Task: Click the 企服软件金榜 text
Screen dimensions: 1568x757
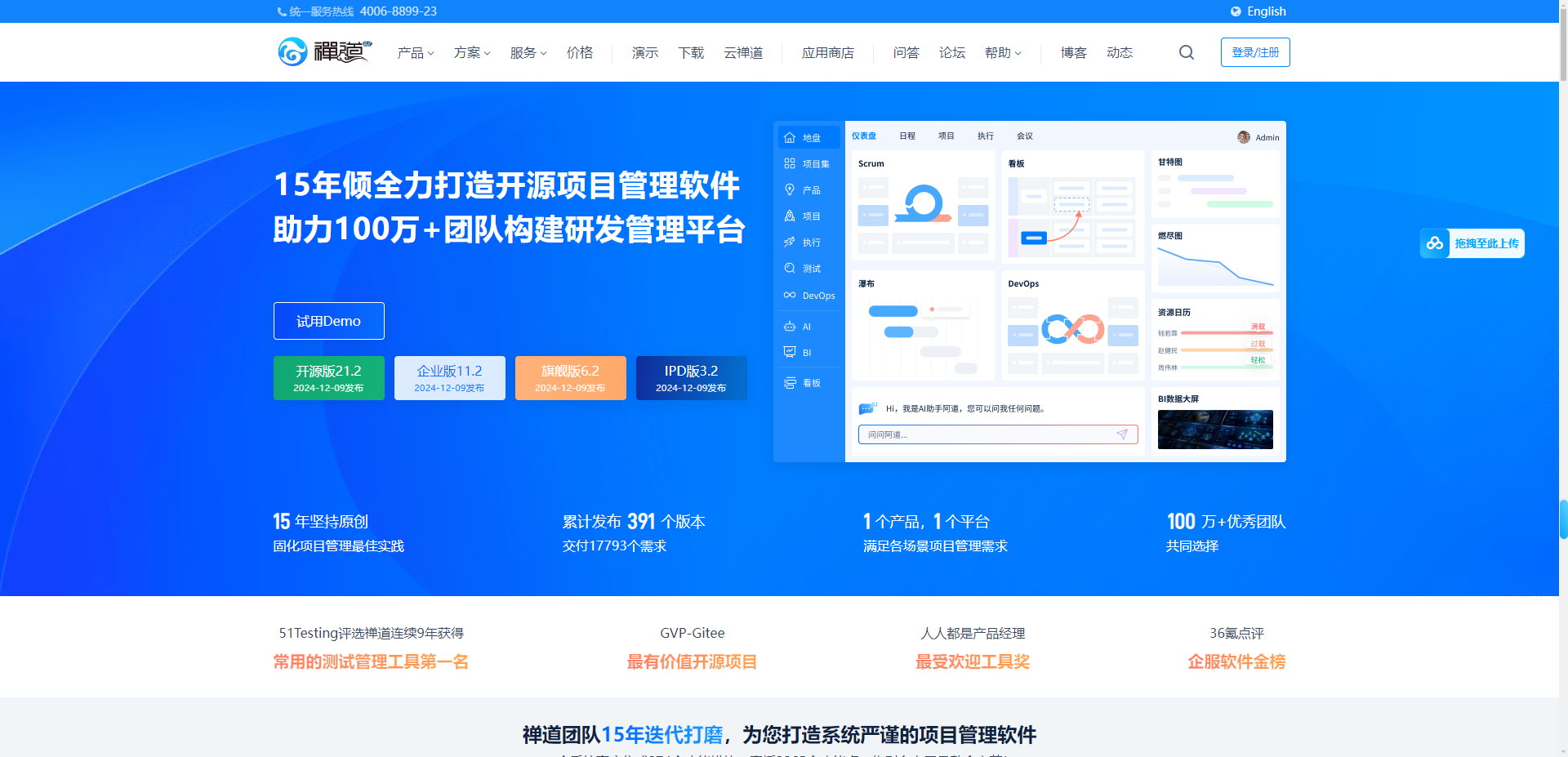Action: (x=1236, y=661)
